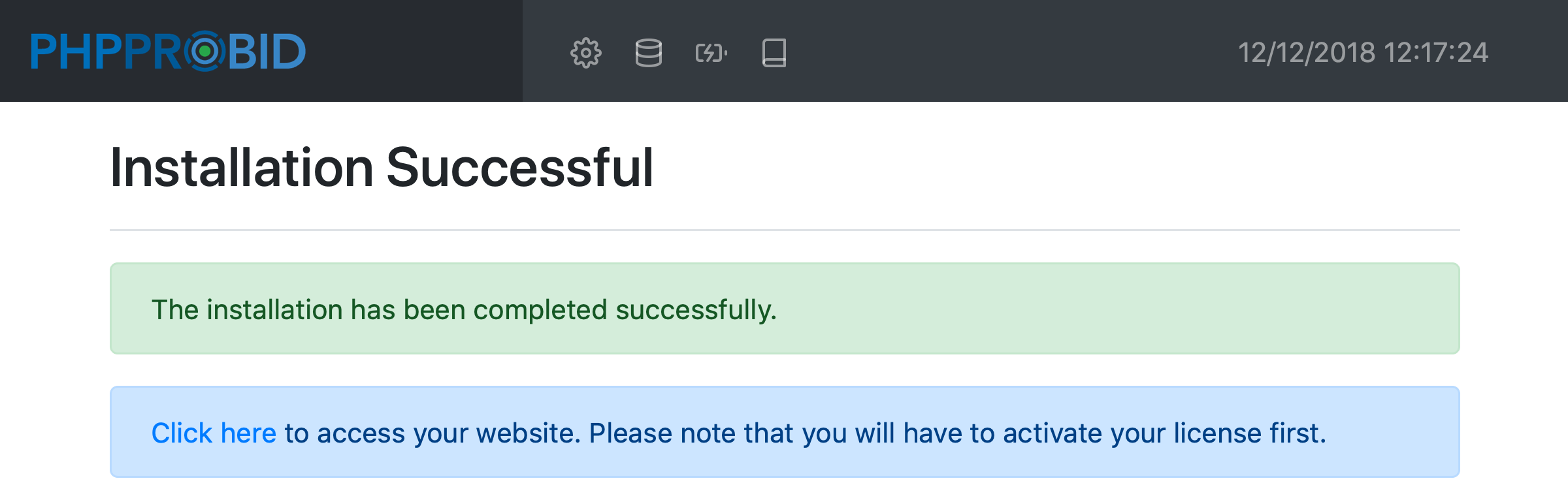Click the date 12/12/2018 in header

(1306, 53)
